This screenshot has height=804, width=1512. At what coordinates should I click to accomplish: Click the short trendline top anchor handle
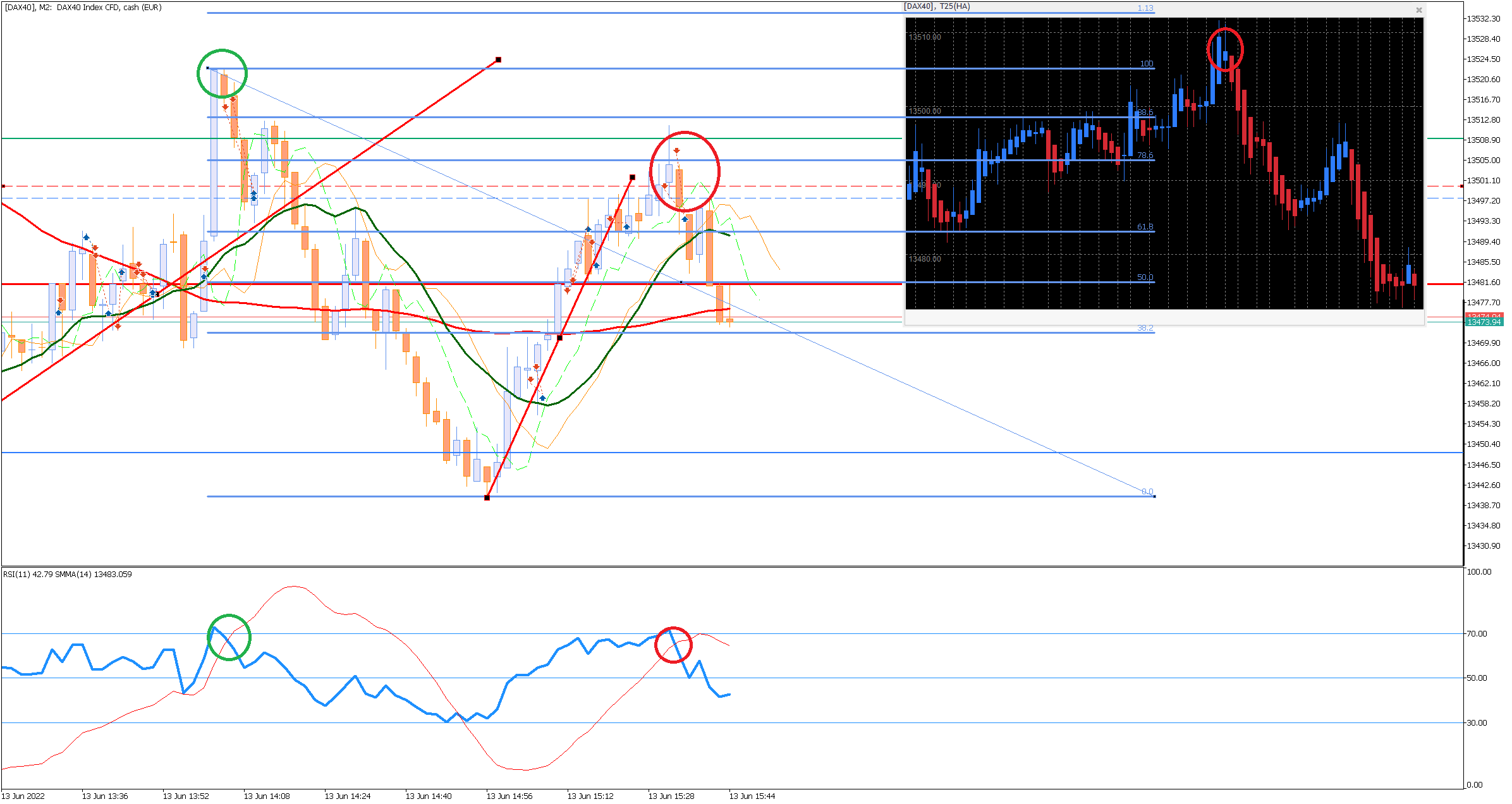tap(632, 178)
